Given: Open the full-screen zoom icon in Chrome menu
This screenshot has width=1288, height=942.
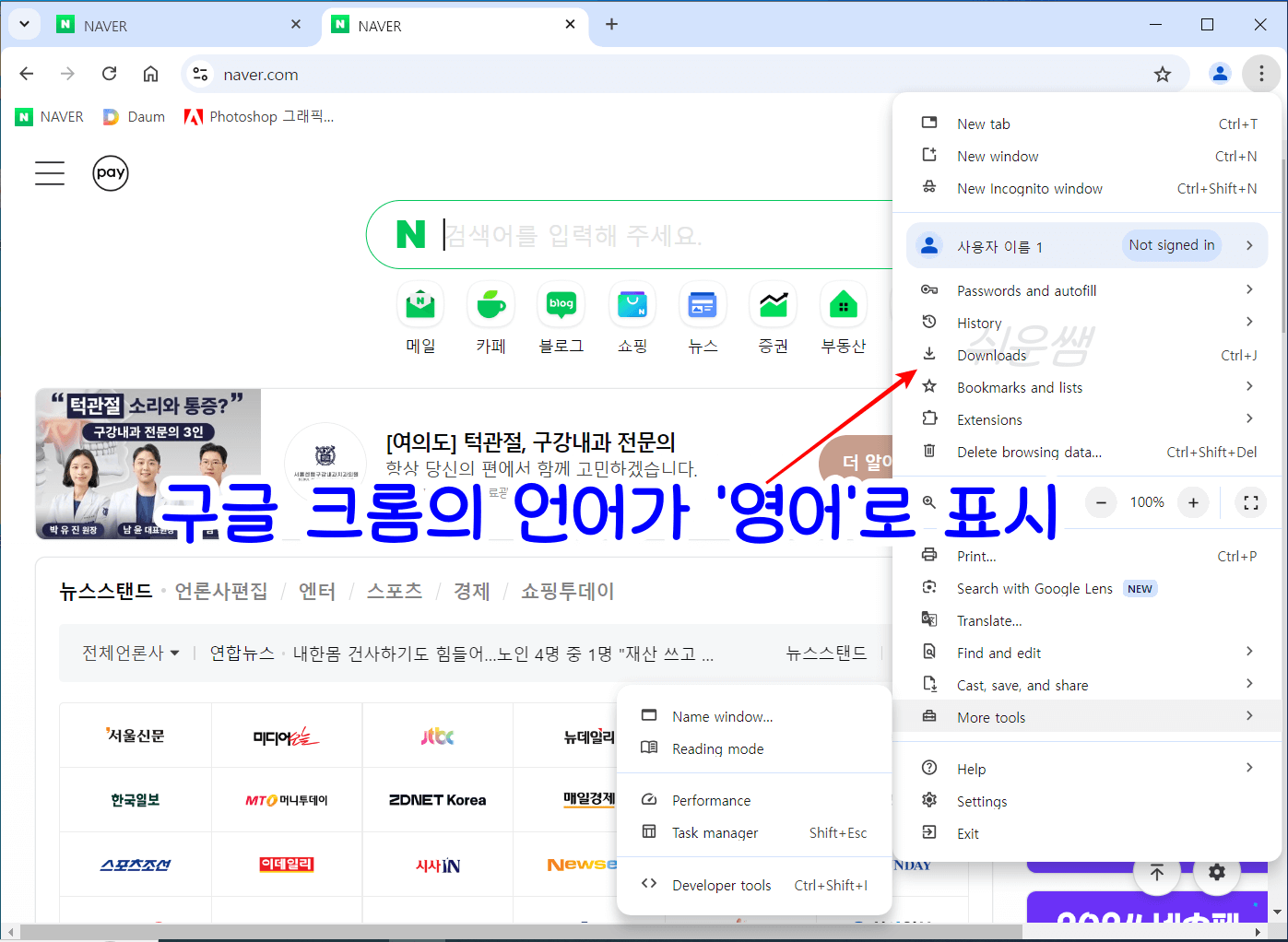Looking at the screenshot, I should point(1250,502).
